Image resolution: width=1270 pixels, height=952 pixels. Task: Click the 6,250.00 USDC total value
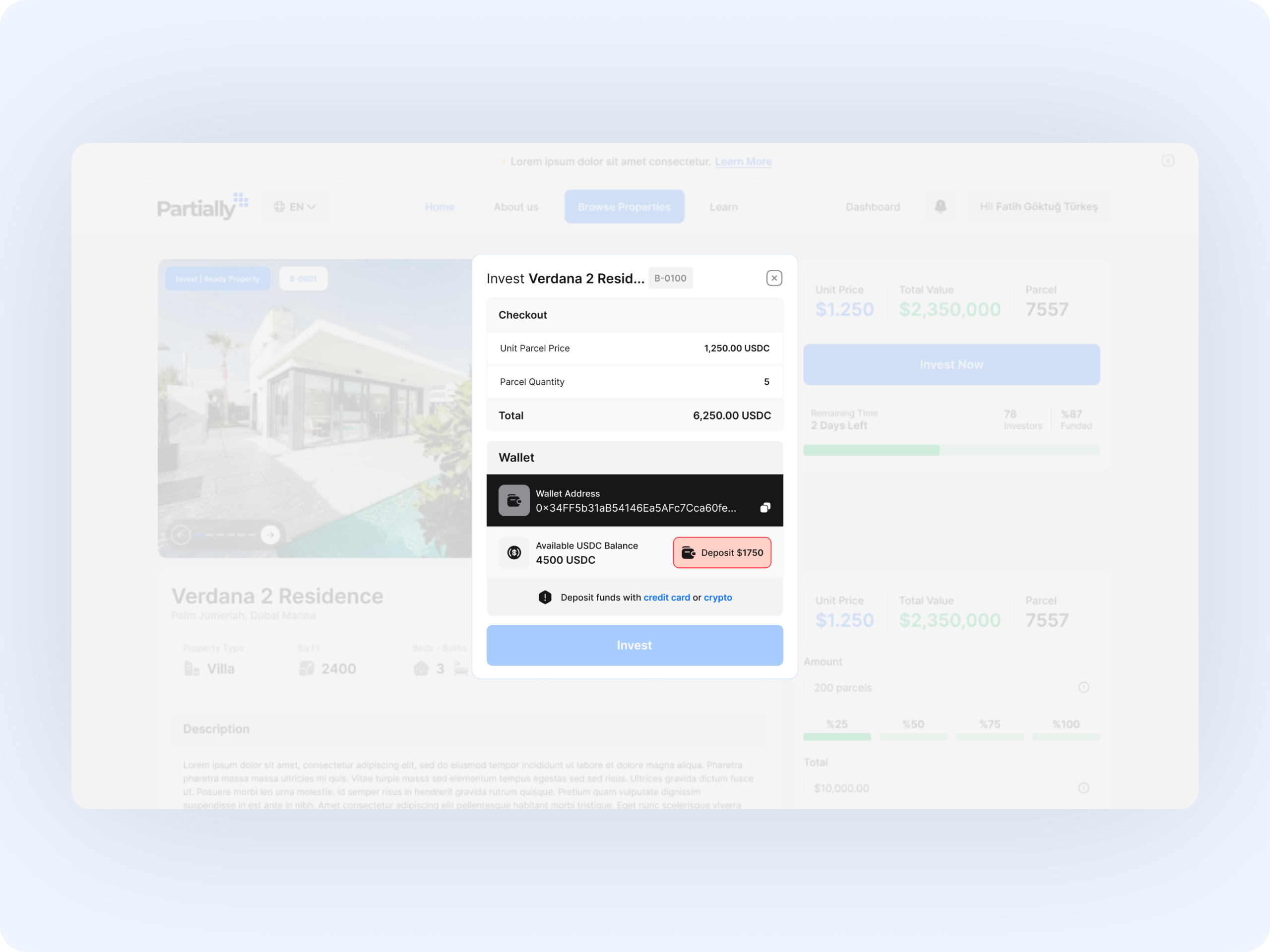click(731, 416)
